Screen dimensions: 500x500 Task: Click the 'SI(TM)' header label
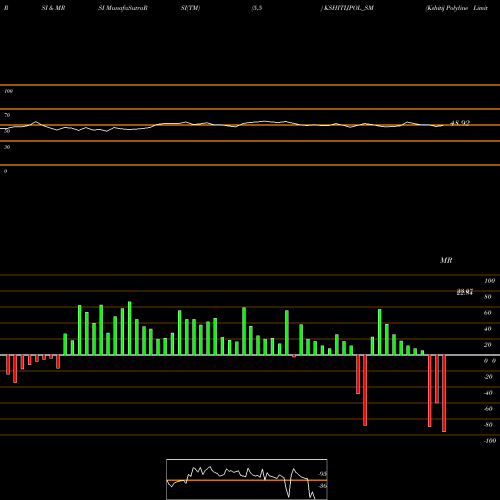(190, 8)
